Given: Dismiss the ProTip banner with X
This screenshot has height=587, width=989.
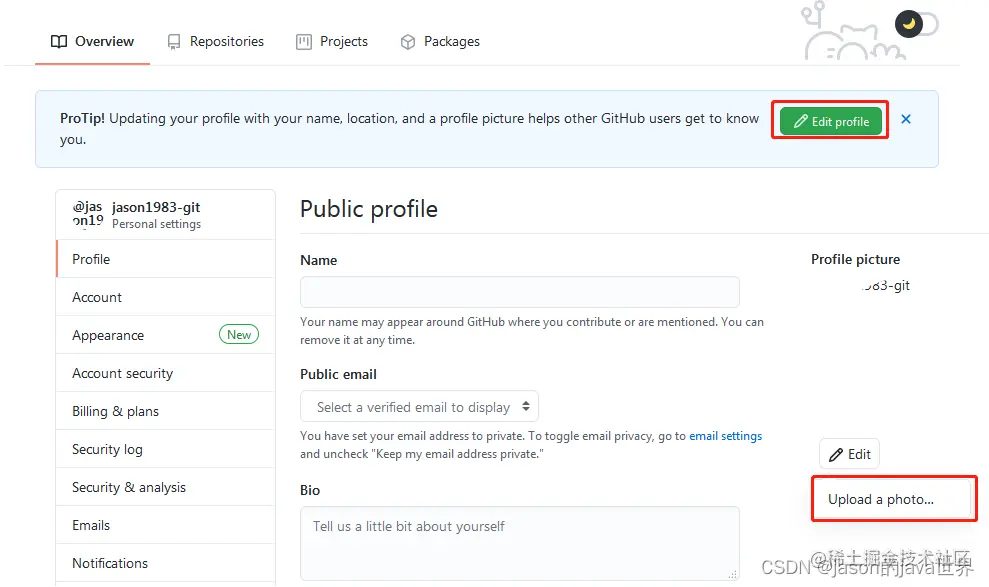Looking at the screenshot, I should (x=906, y=119).
